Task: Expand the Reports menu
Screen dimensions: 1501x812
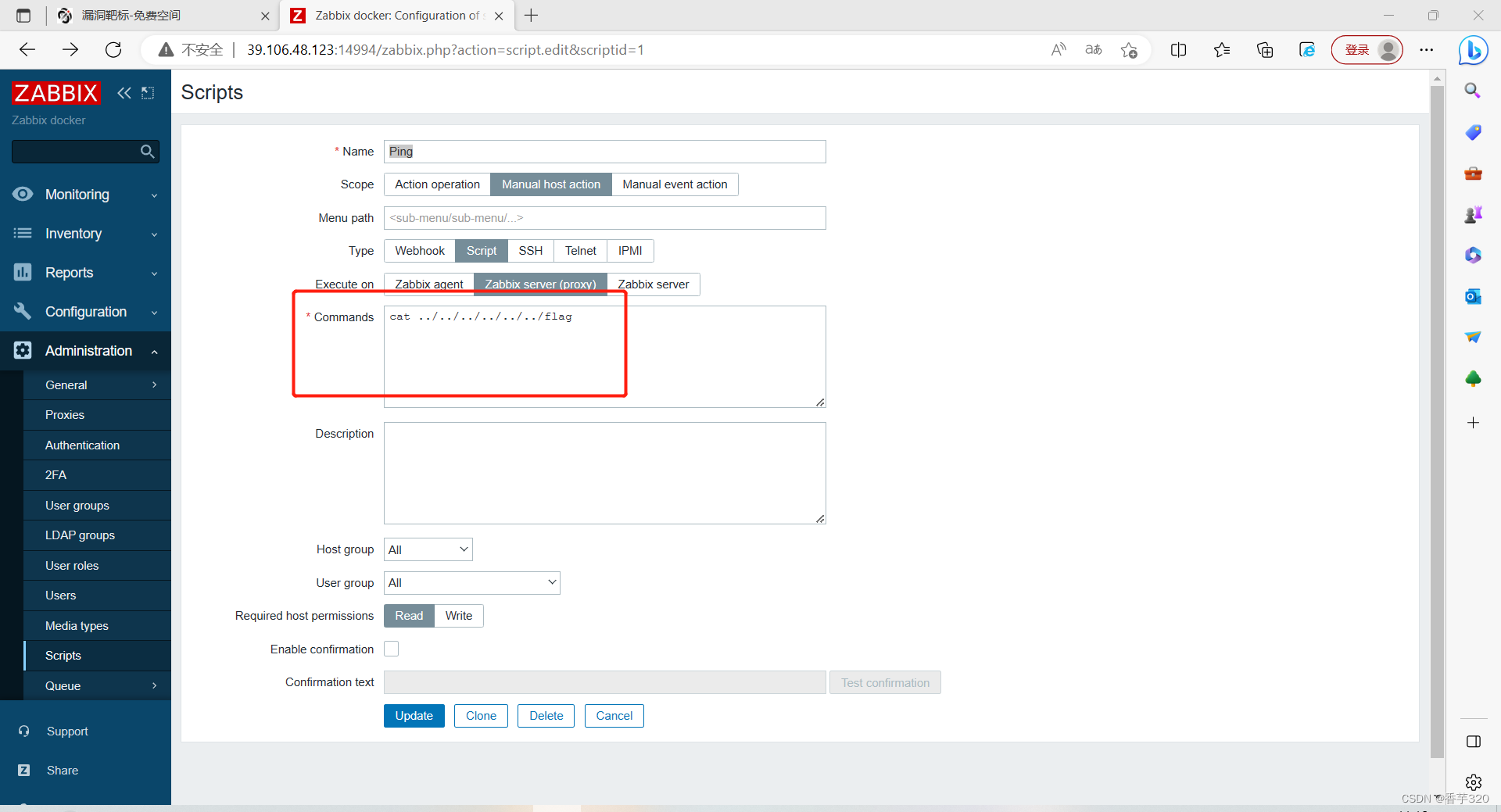Action: pyautogui.click(x=85, y=273)
